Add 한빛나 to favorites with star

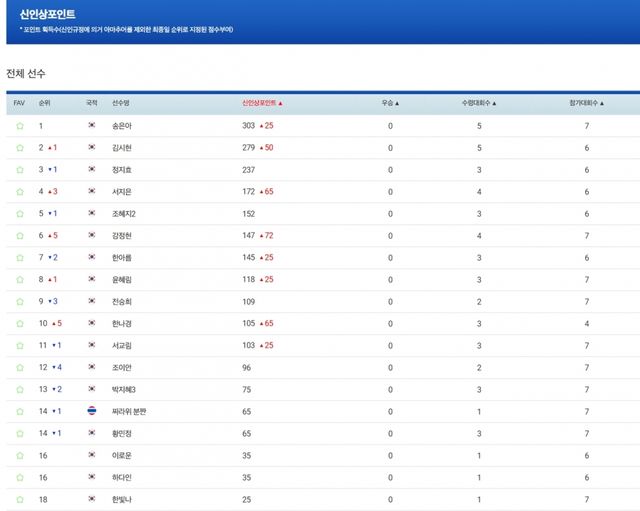[x=19, y=499]
